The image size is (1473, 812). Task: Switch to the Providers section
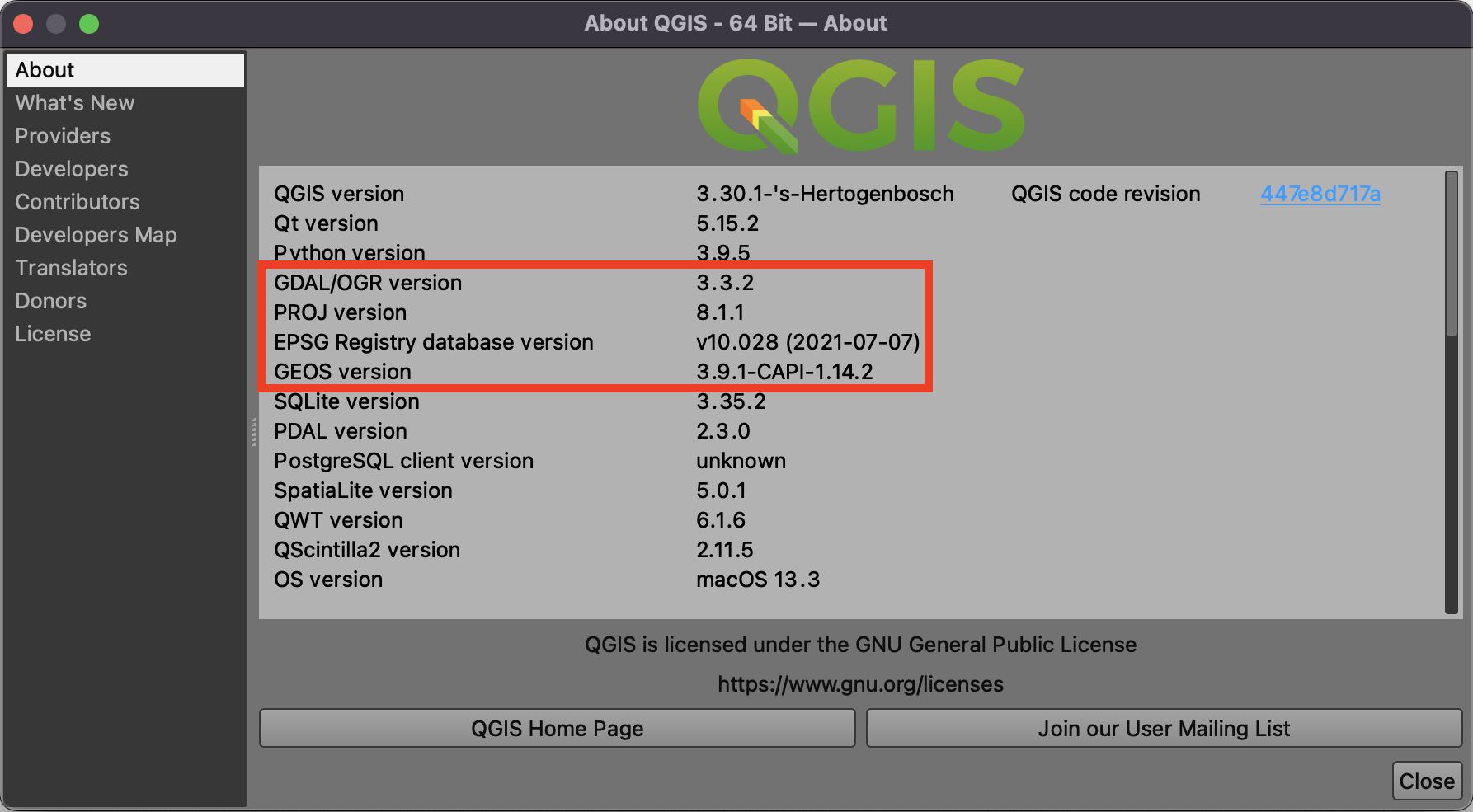tap(63, 136)
